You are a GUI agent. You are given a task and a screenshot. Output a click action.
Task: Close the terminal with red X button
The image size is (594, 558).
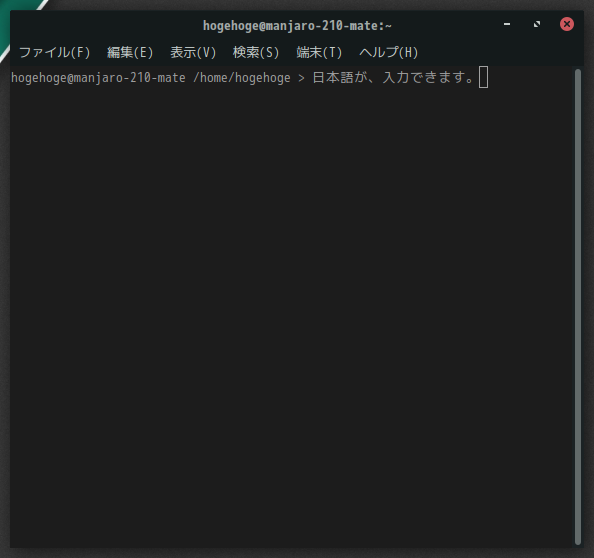567,24
